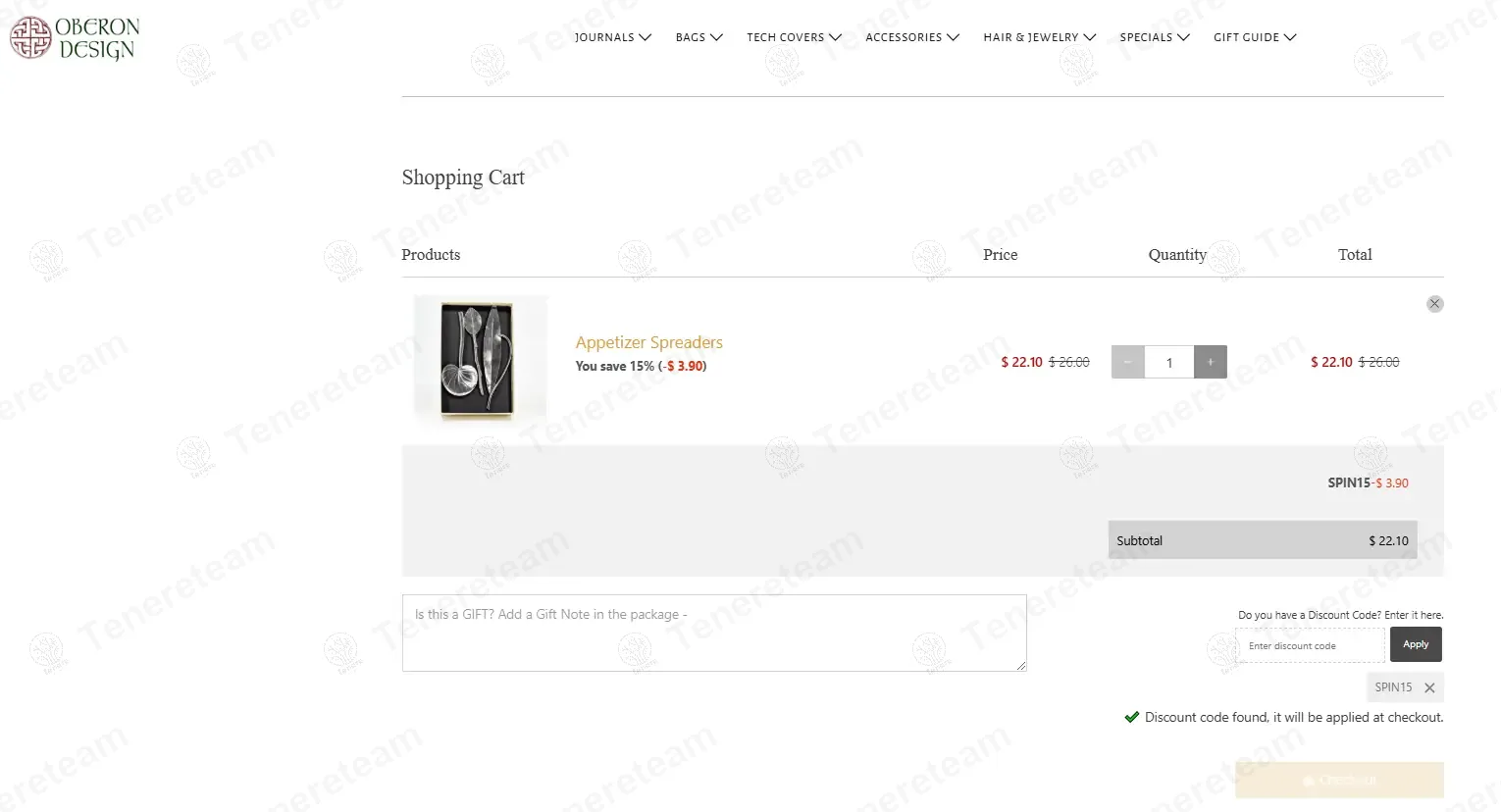Open the Gift Guide menu
Viewport: 1501px width, 812px height.
pyautogui.click(x=1255, y=37)
